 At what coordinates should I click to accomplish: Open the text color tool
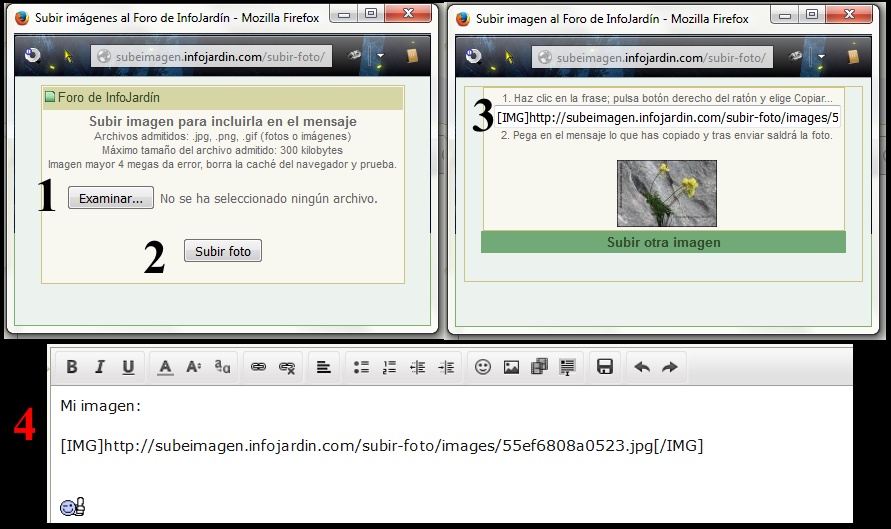[165, 366]
